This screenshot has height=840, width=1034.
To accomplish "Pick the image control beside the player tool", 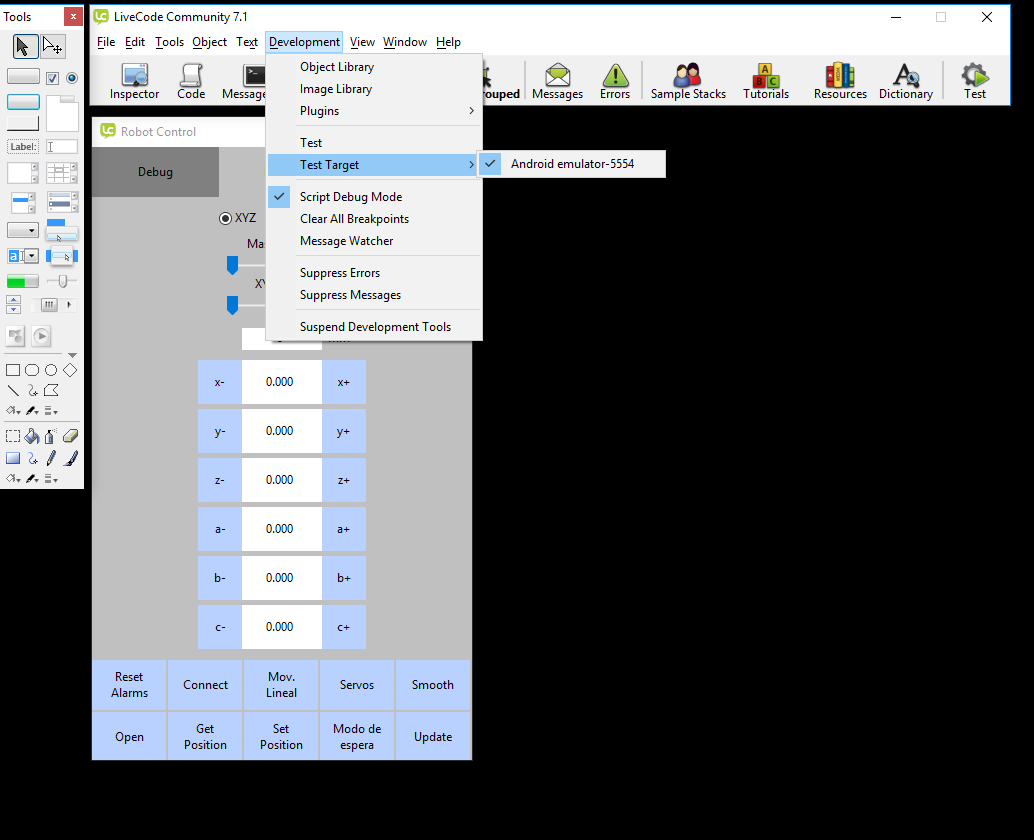I will click(x=15, y=336).
